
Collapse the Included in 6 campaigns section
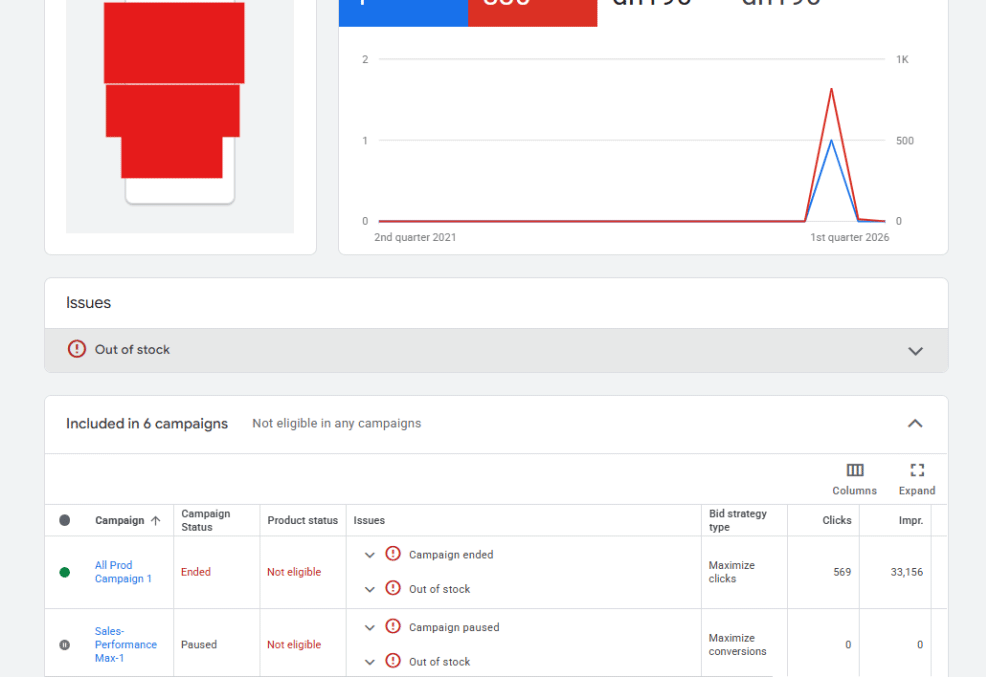point(914,424)
